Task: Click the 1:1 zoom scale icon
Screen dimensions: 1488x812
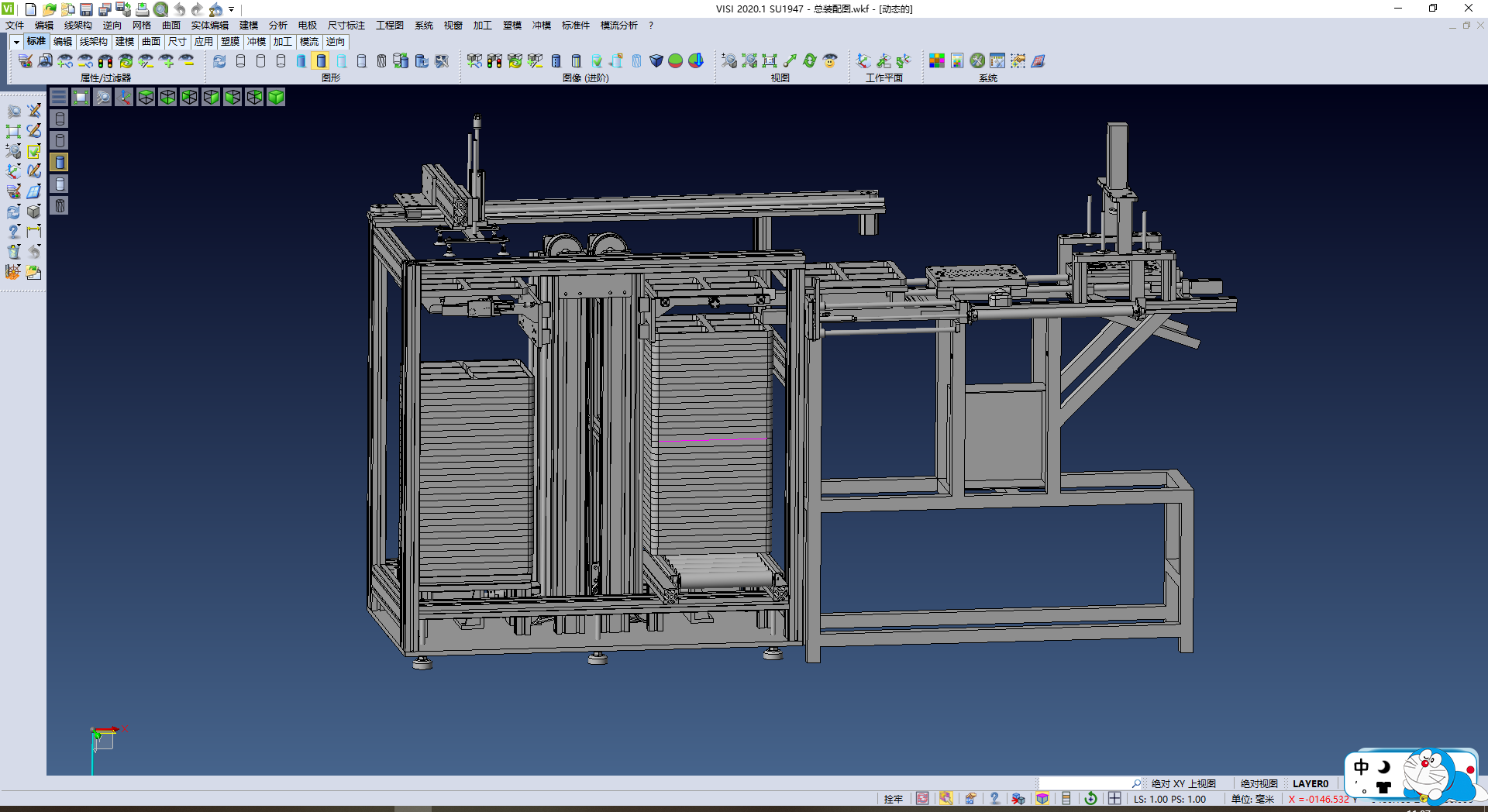Action: click(x=770, y=61)
